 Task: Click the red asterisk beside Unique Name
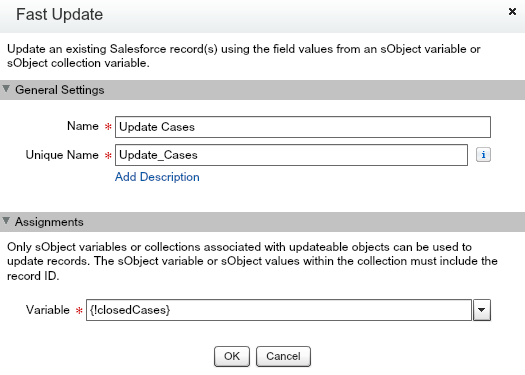[108, 155]
